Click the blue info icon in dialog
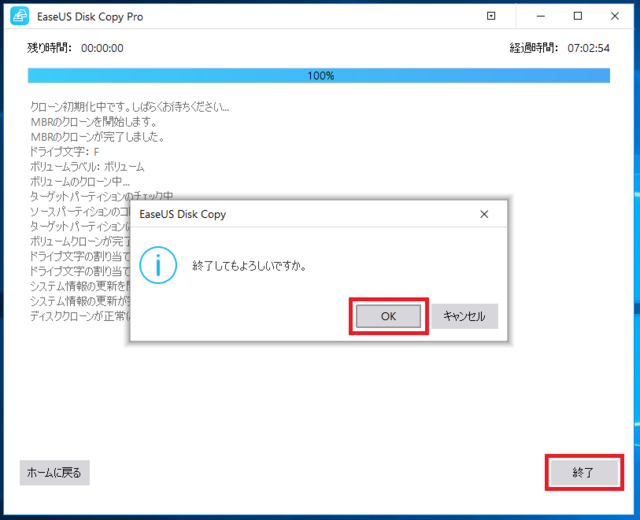This screenshot has width=640, height=520. click(158, 265)
